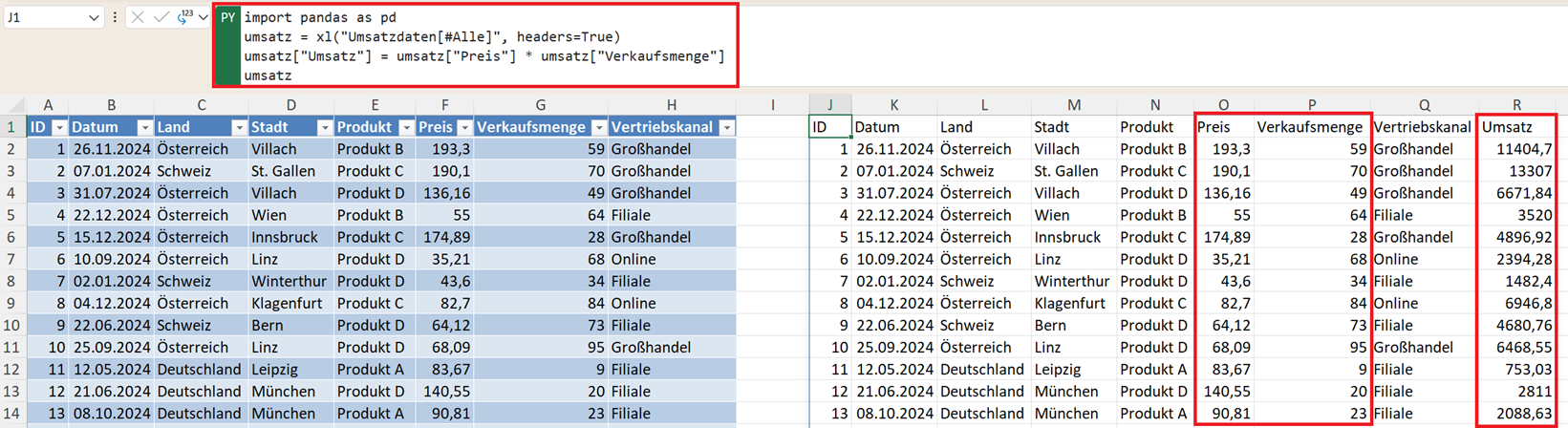The height and width of the screenshot is (428, 1568).
Task: Click the checkmark enter icon in formula bar
Action: pyautogui.click(x=161, y=17)
